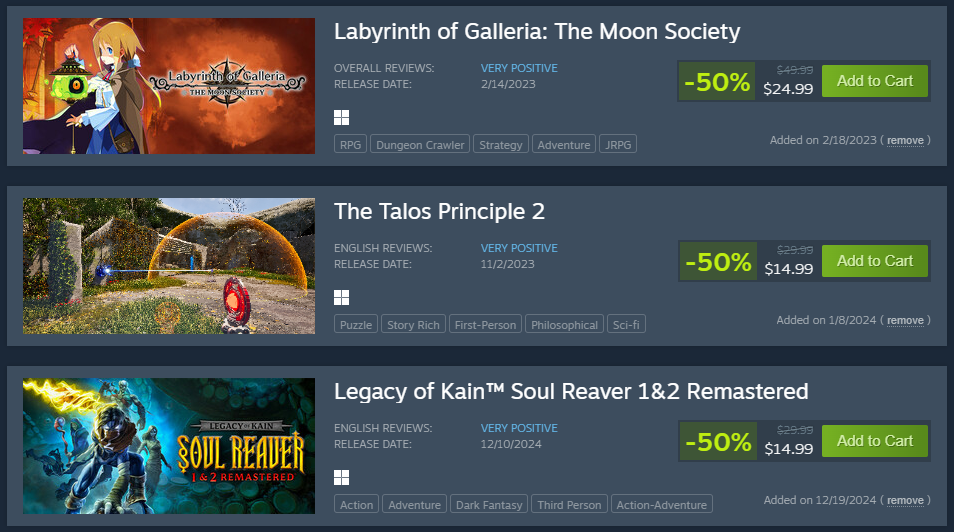Click Windows icon under Legacy of Kain
954x532 pixels.
[x=341, y=477]
